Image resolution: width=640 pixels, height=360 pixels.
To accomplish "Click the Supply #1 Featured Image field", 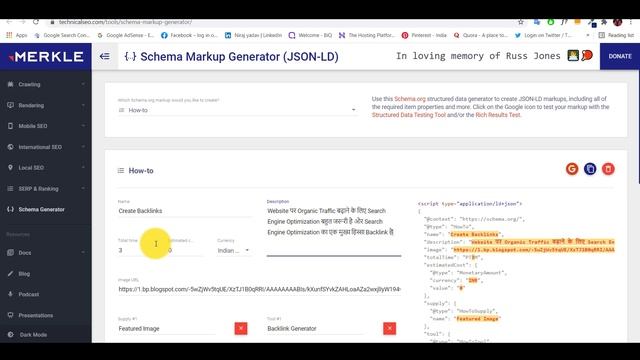I will (167, 329).
